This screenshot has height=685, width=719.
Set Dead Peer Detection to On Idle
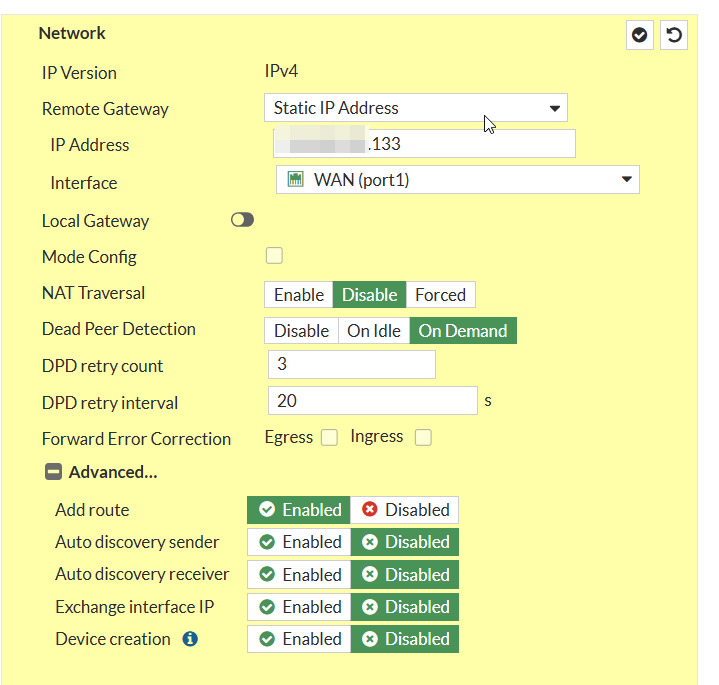tap(373, 331)
